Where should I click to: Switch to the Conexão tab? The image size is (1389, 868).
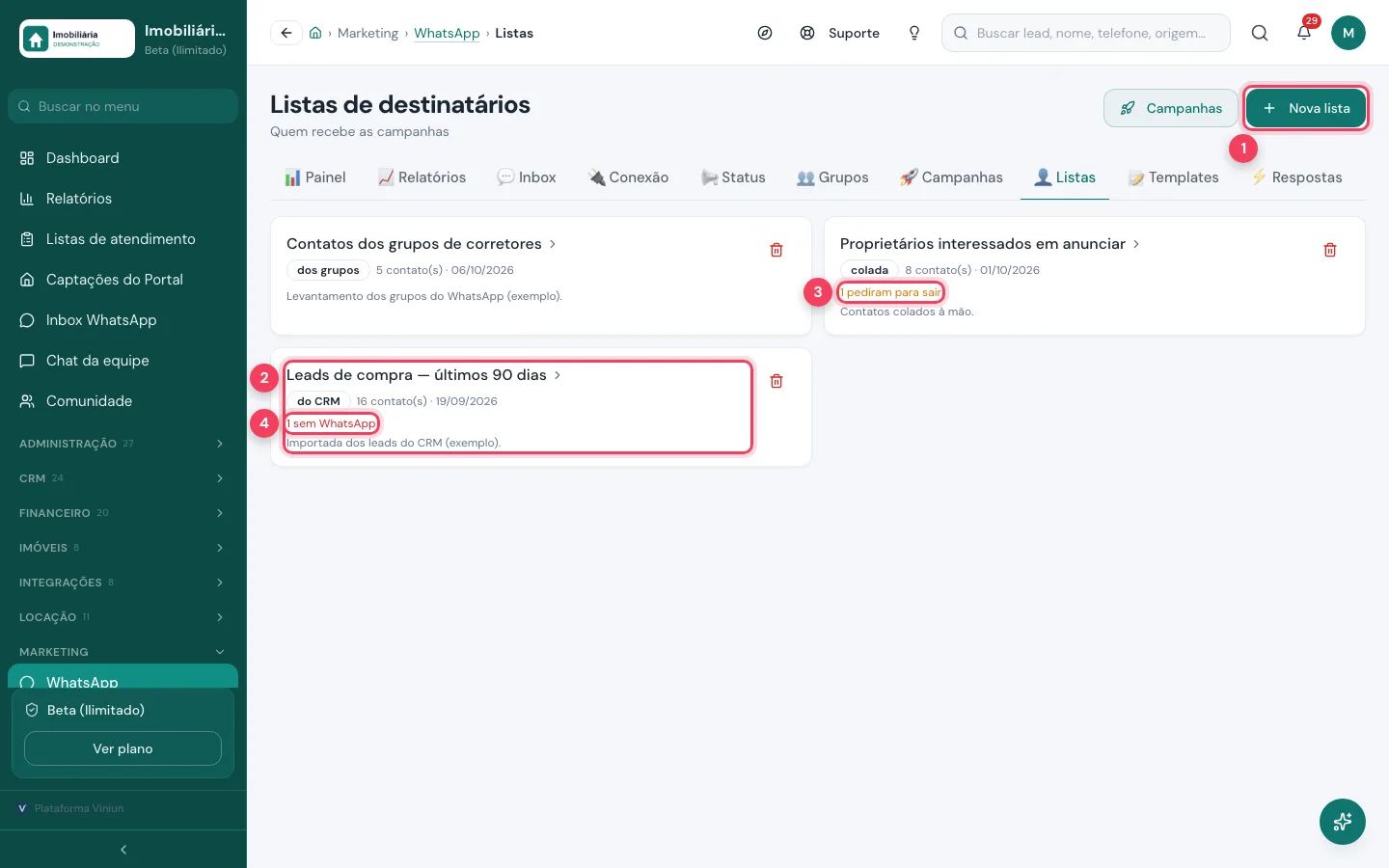coord(628,177)
